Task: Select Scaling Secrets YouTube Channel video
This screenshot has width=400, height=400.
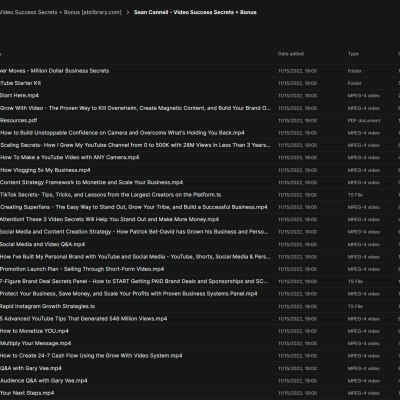Action: (135, 145)
